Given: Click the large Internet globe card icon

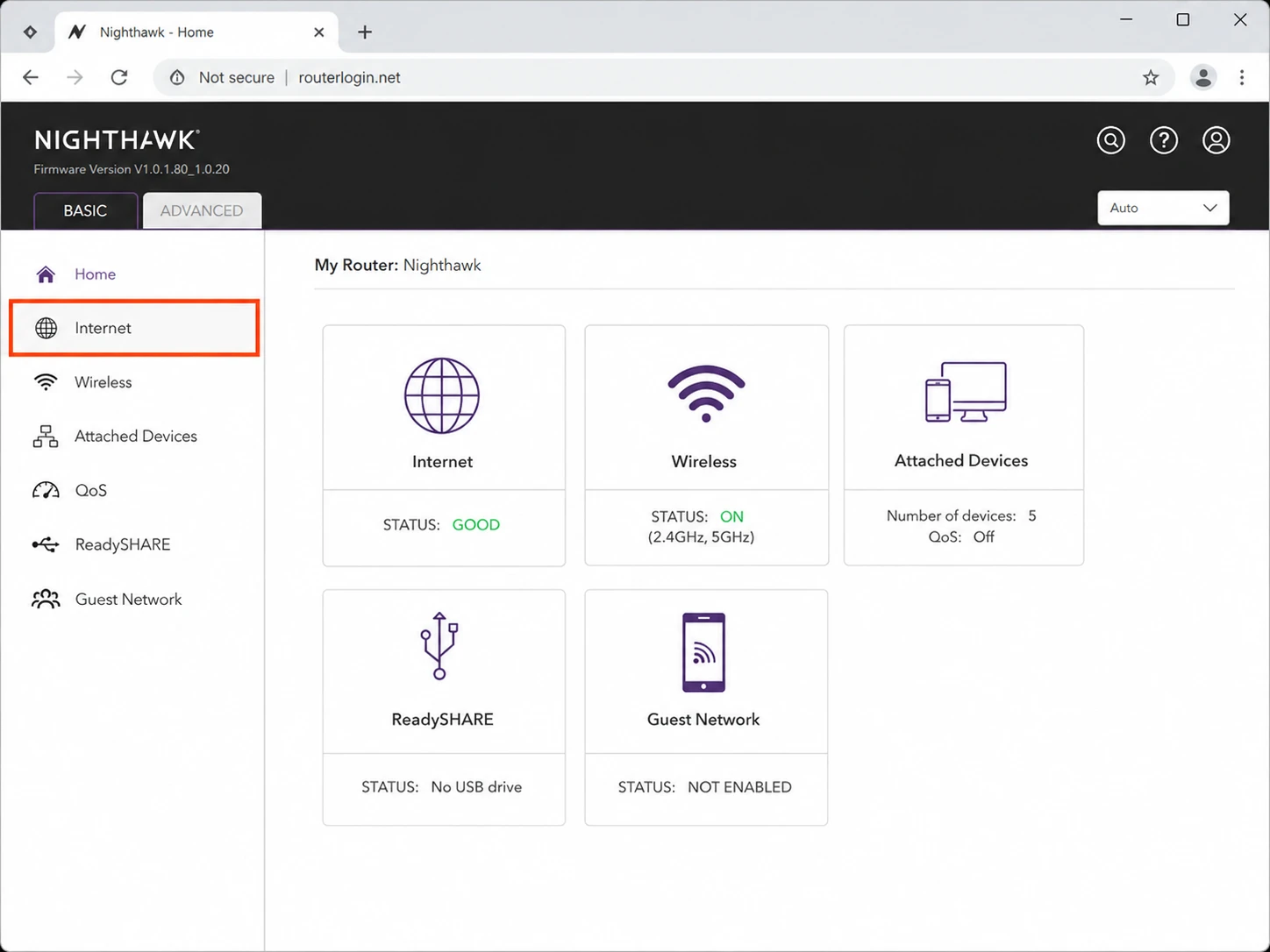Looking at the screenshot, I should click(442, 395).
